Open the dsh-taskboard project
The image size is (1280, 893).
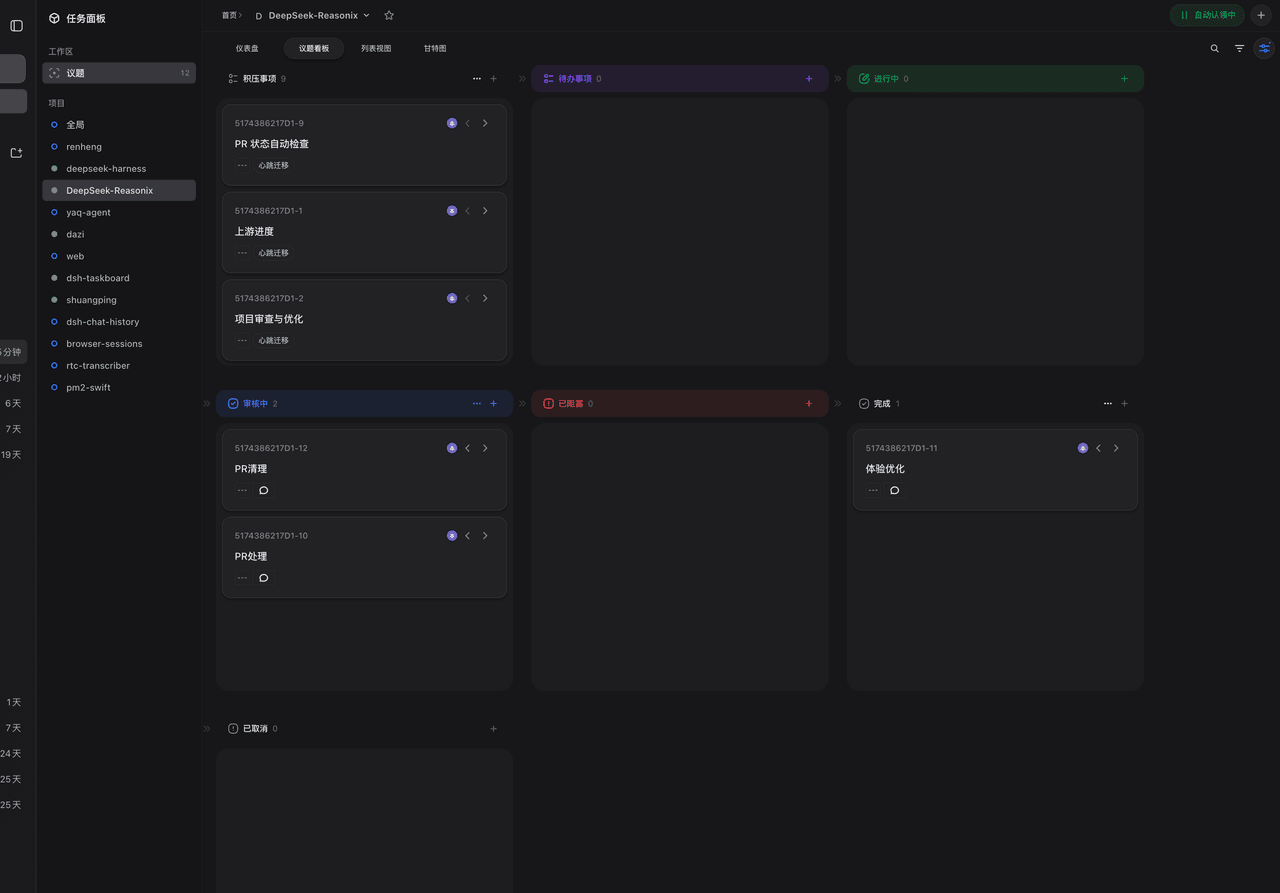click(x=119, y=278)
